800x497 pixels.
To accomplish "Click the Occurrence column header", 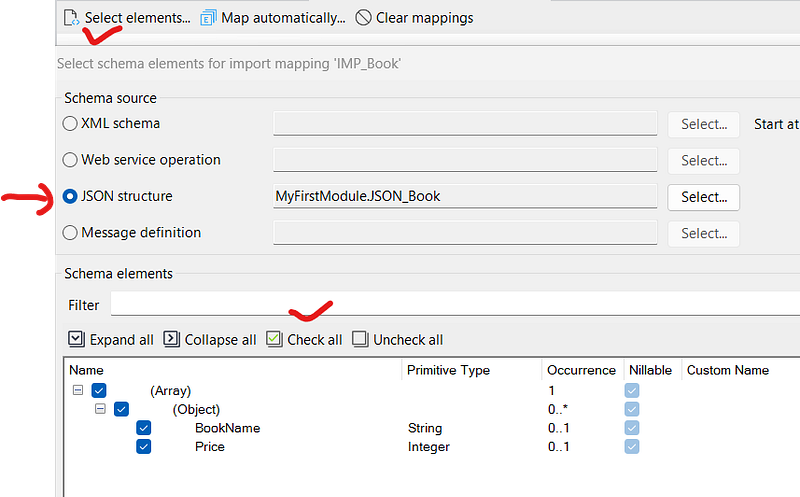I will pos(582,370).
